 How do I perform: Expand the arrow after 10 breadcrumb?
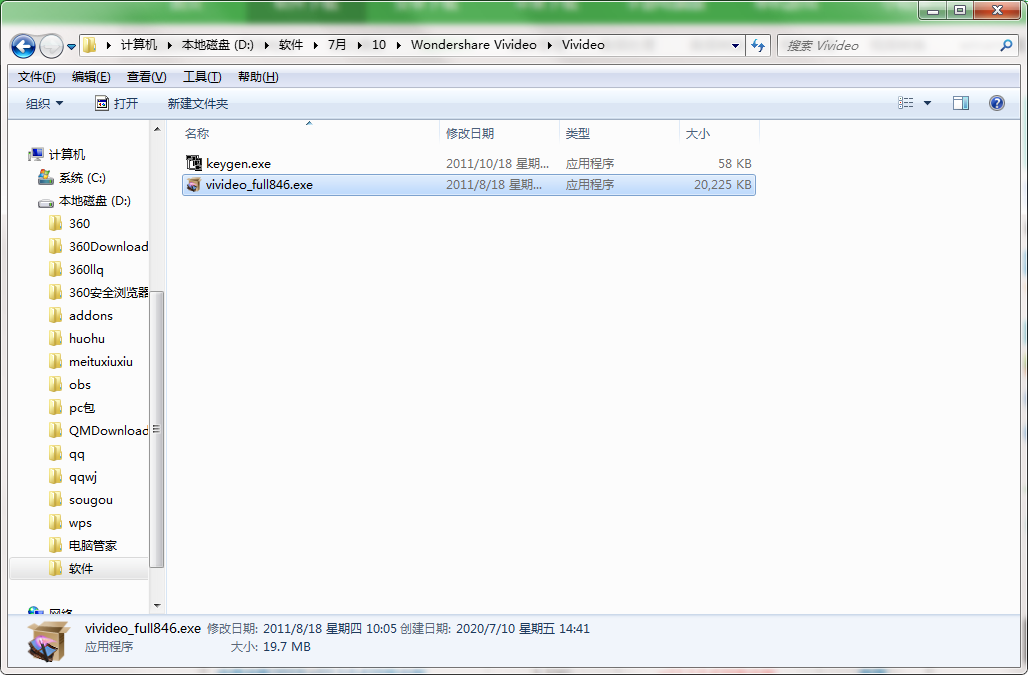click(x=398, y=45)
